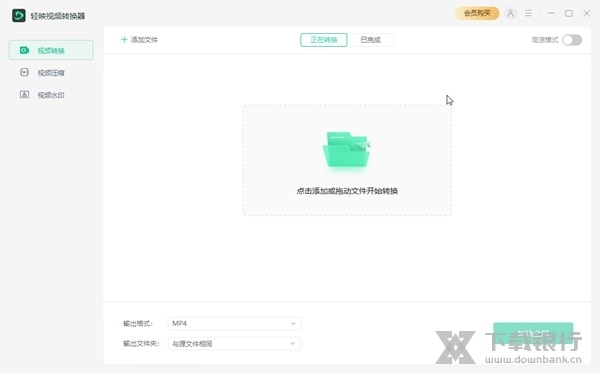Click the 高速模式 label

coord(545,40)
